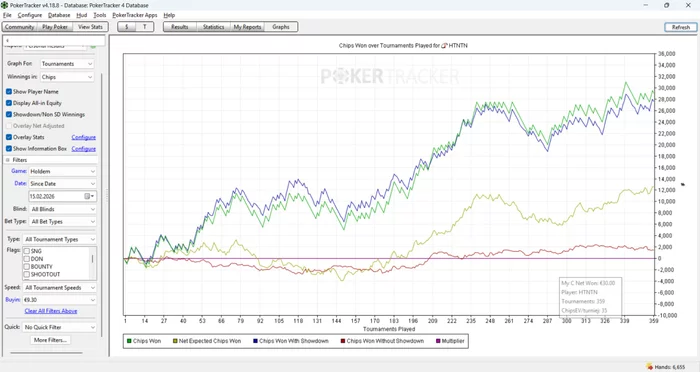
Task: Click the green Chips Won legend marker
Action: [x=129, y=341]
